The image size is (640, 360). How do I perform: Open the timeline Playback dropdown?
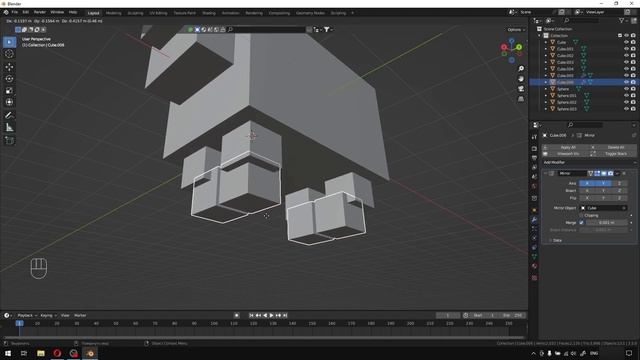click(27, 315)
